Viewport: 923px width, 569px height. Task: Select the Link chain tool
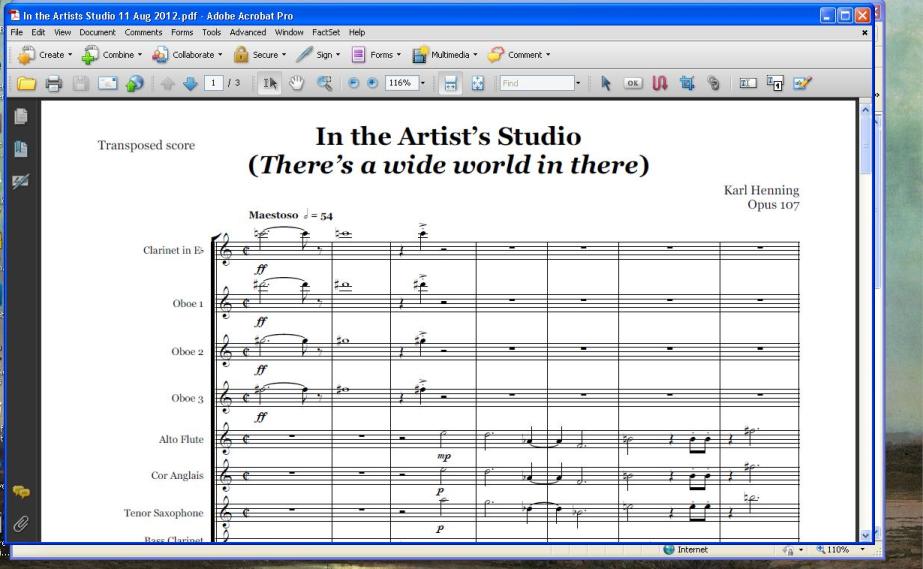(713, 84)
